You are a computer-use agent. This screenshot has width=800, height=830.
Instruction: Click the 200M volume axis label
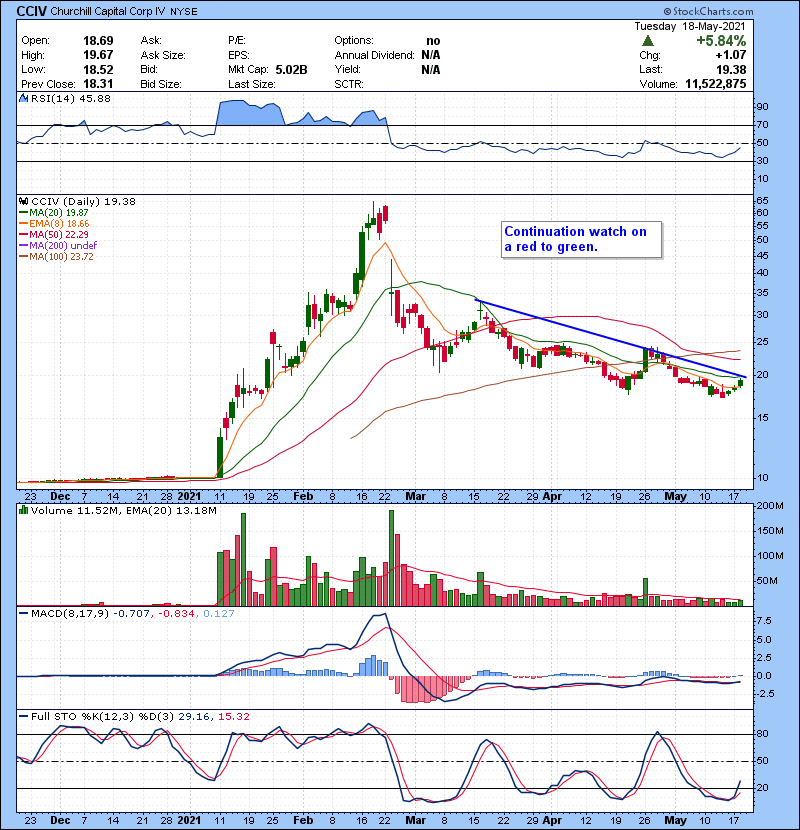[770, 506]
